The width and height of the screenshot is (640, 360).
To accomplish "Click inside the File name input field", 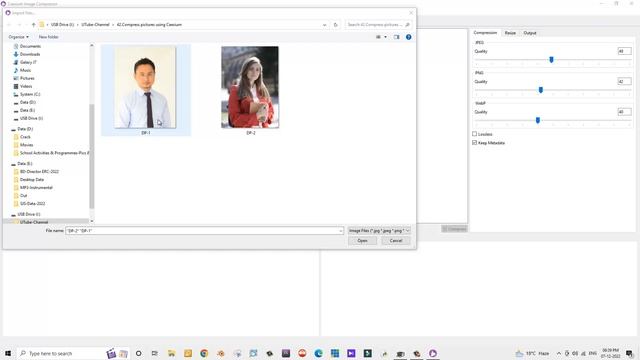I will [x=202, y=231].
